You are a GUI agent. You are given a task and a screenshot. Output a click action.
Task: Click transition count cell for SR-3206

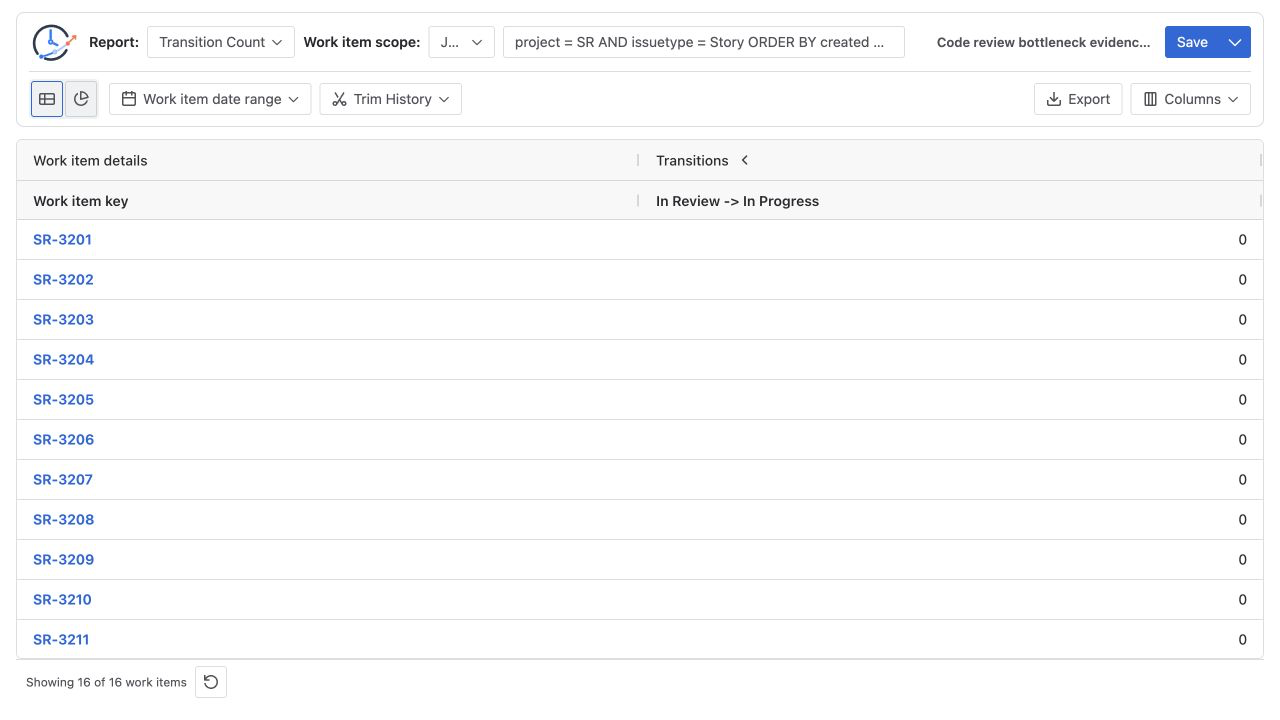(x=950, y=440)
